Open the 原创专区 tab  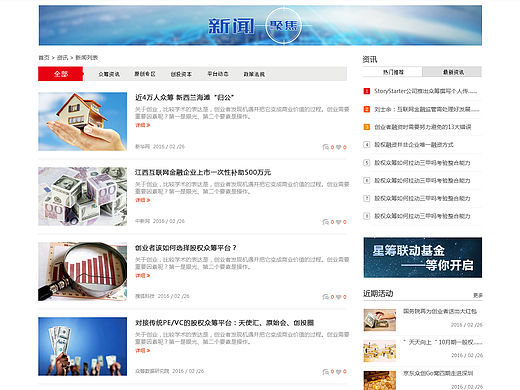point(145,74)
